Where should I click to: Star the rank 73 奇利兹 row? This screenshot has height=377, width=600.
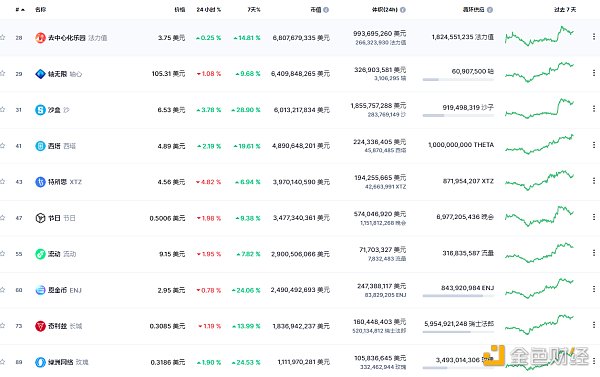click(3, 326)
